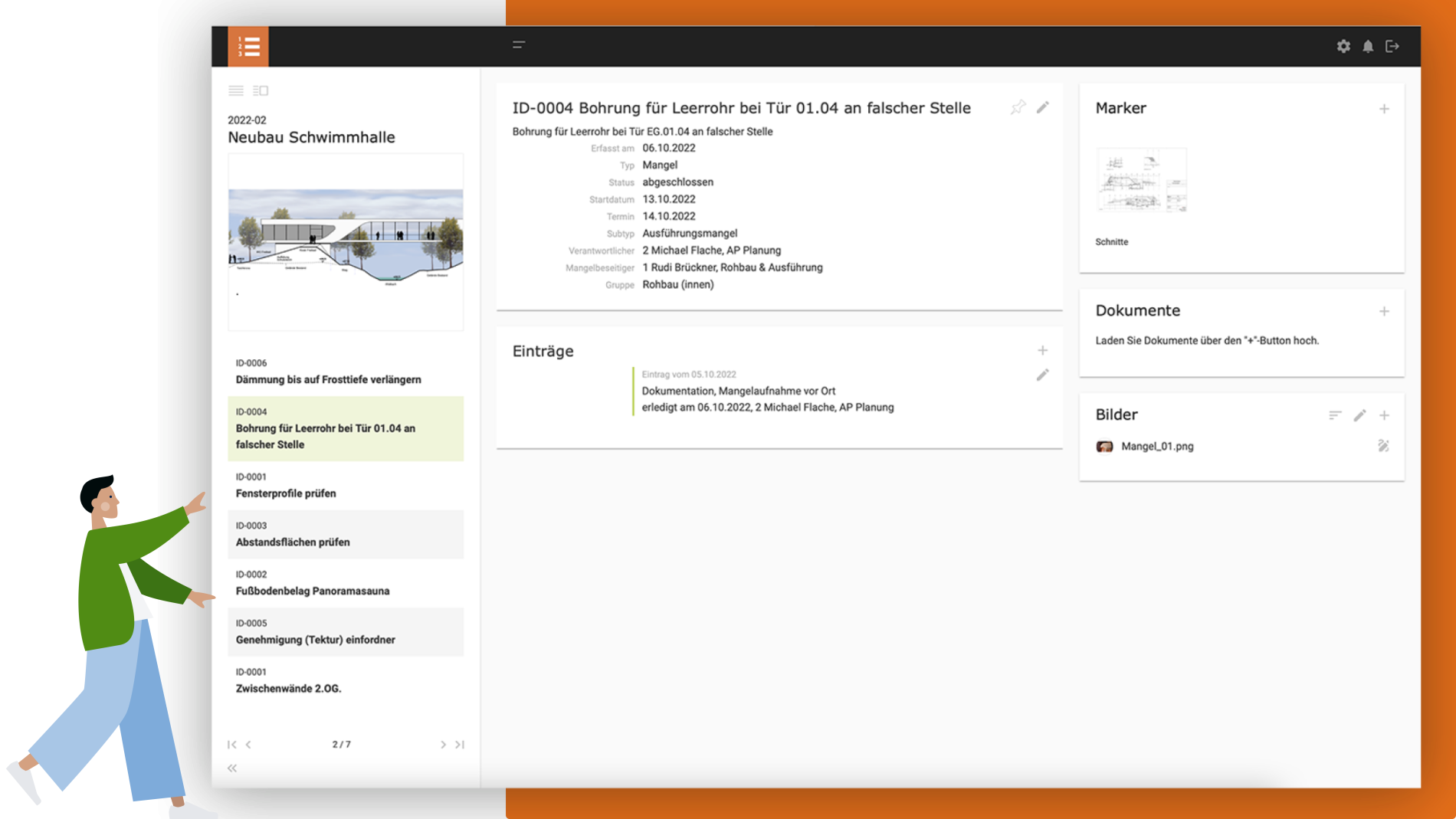Go to first page of list
The width and height of the screenshot is (1456, 819).
click(232, 745)
